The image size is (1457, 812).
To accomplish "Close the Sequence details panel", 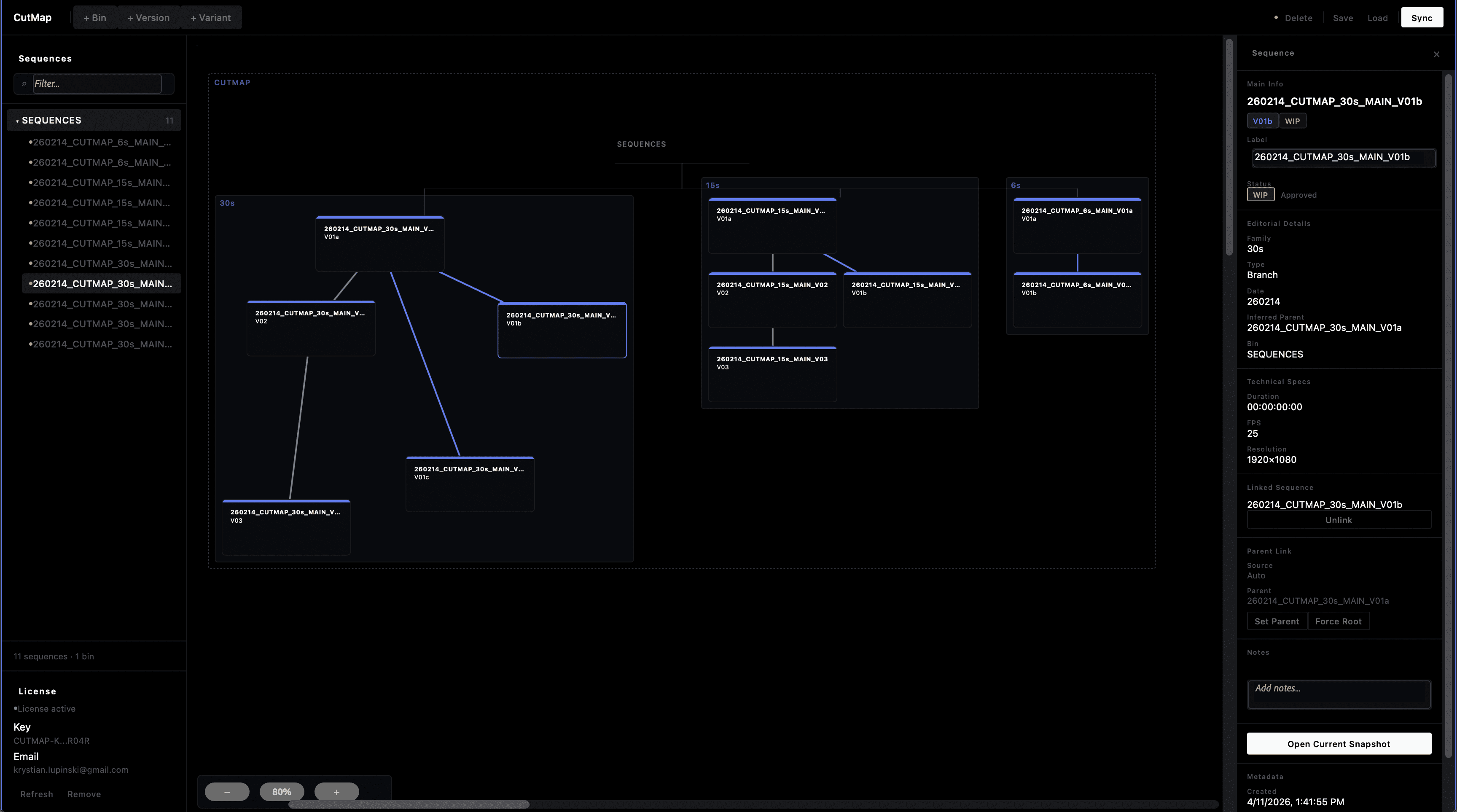I will point(1436,54).
